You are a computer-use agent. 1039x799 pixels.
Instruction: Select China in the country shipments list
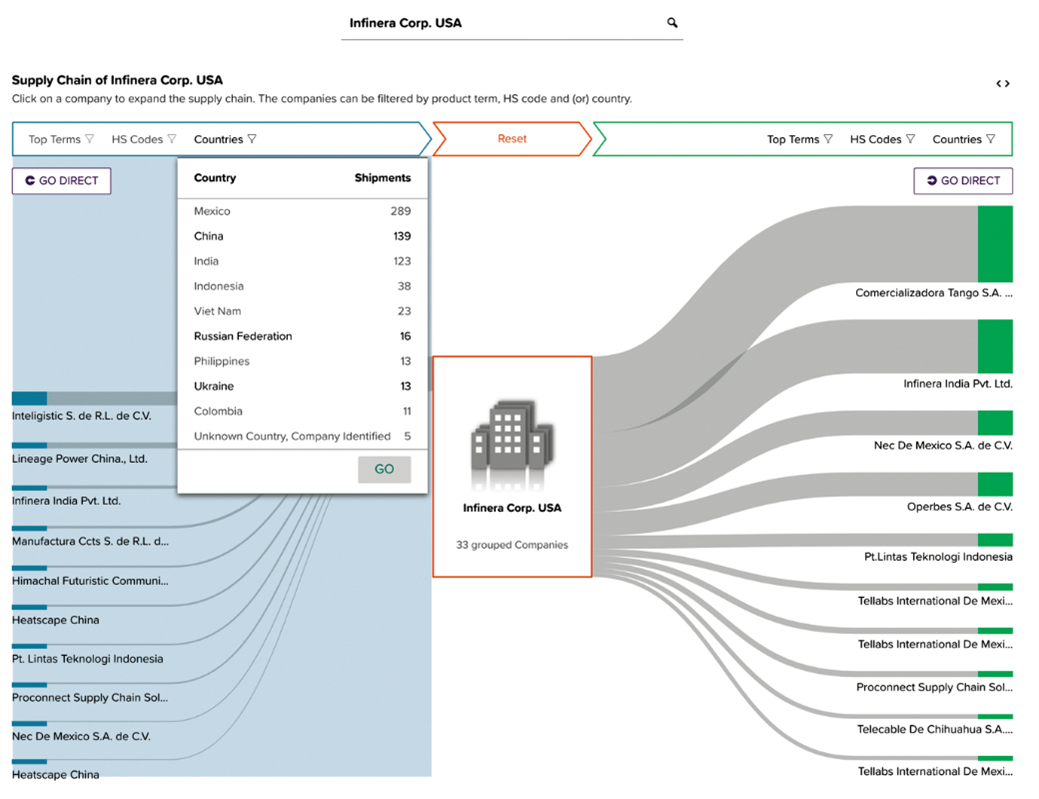pos(207,236)
